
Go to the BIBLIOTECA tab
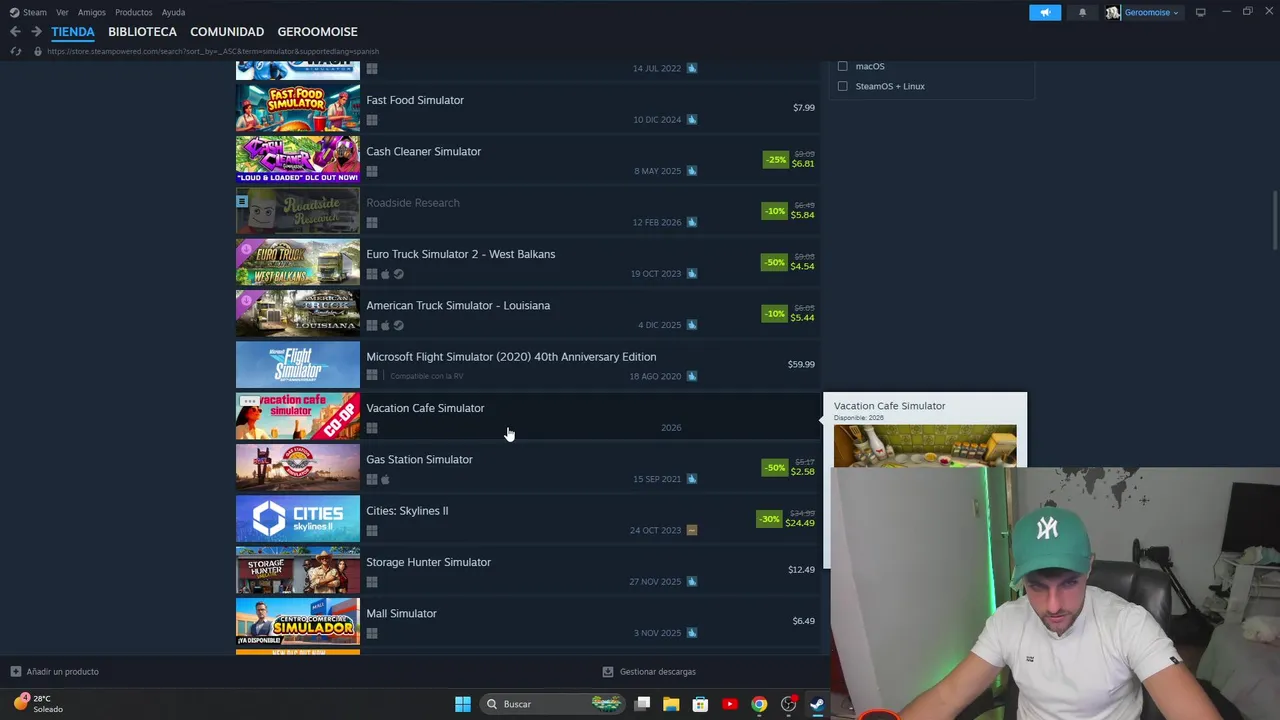(142, 32)
